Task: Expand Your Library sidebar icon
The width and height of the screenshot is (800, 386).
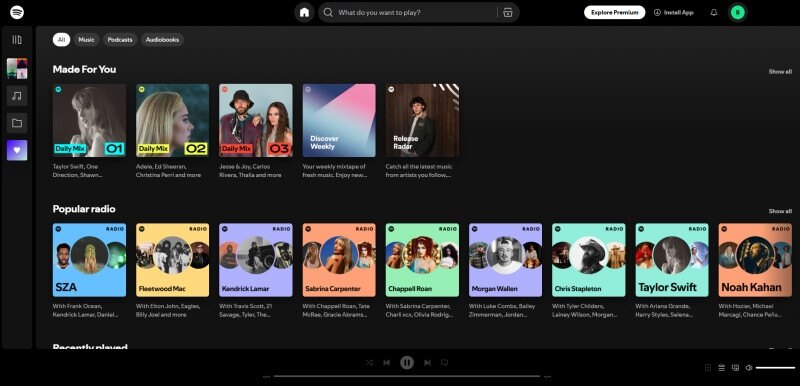Action: coord(17,39)
